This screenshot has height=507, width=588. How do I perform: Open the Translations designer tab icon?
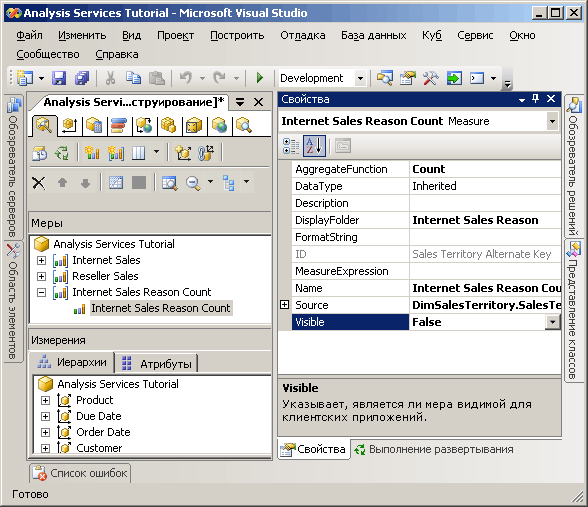[219, 125]
